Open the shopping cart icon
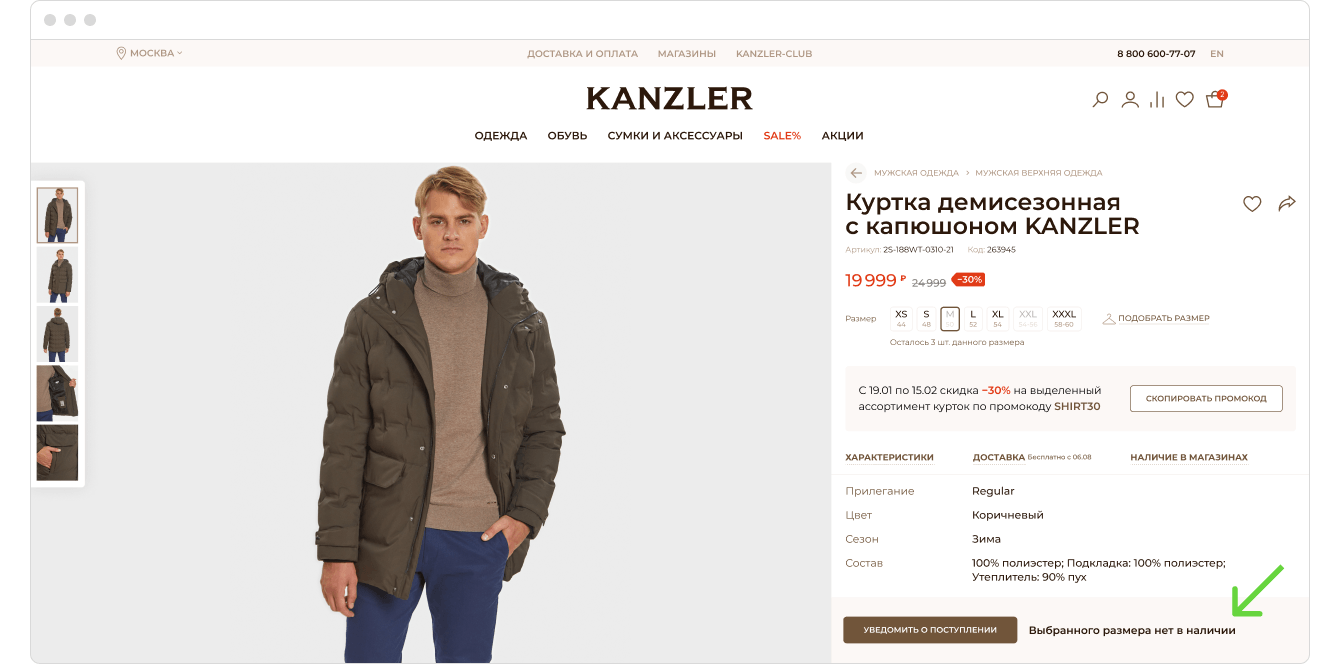Image resolution: width=1340 pixels, height=664 pixels. click(1215, 99)
